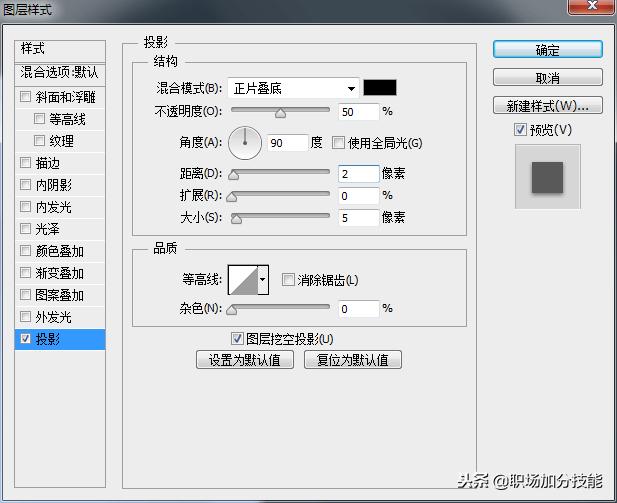Confirm with the 确定 button

pyautogui.click(x=547, y=50)
